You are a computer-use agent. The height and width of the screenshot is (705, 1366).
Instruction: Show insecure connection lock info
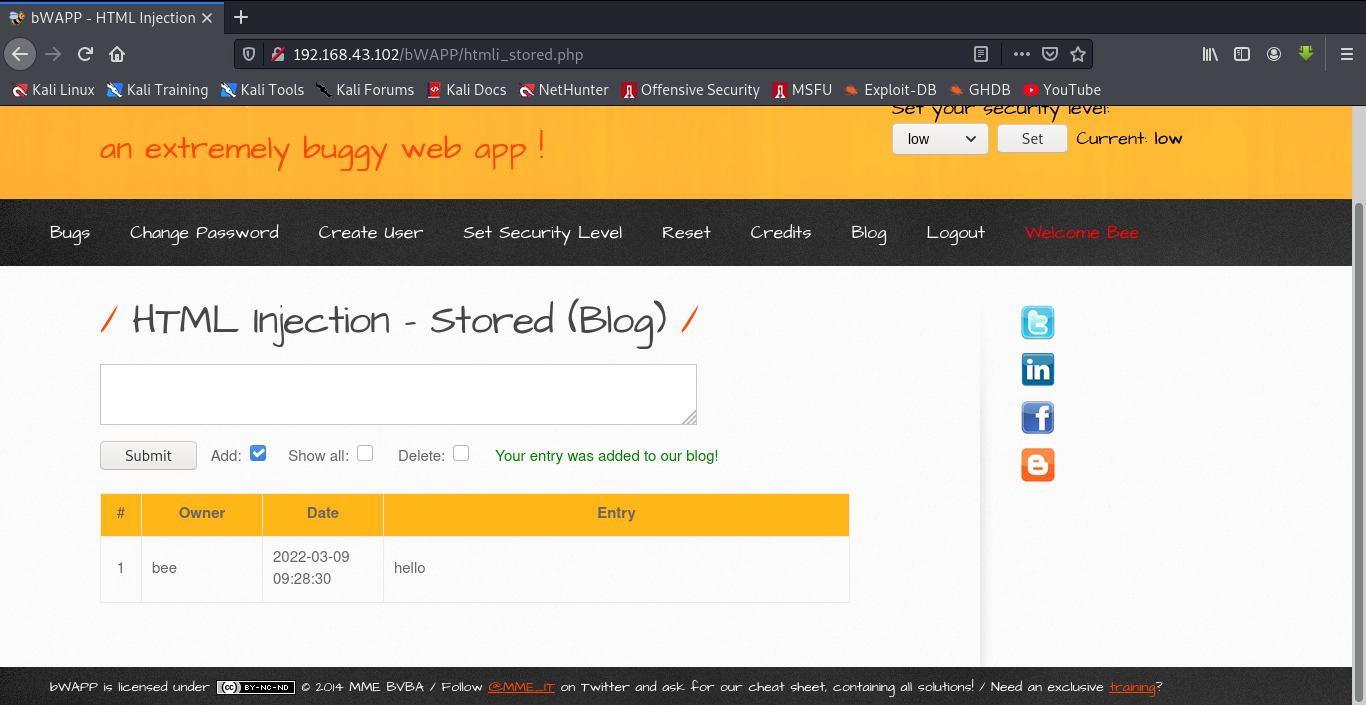(277, 54)
